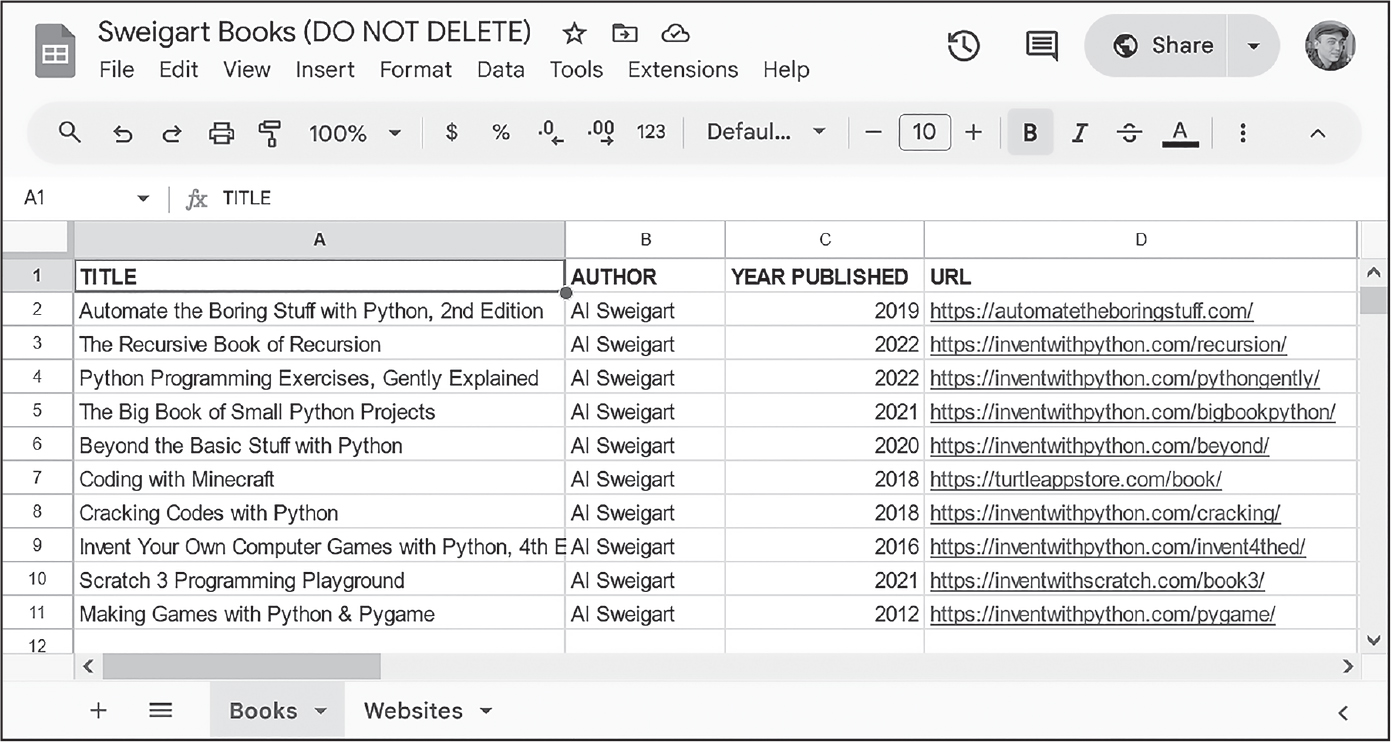Star this spreadsheet

click(573, 34)
